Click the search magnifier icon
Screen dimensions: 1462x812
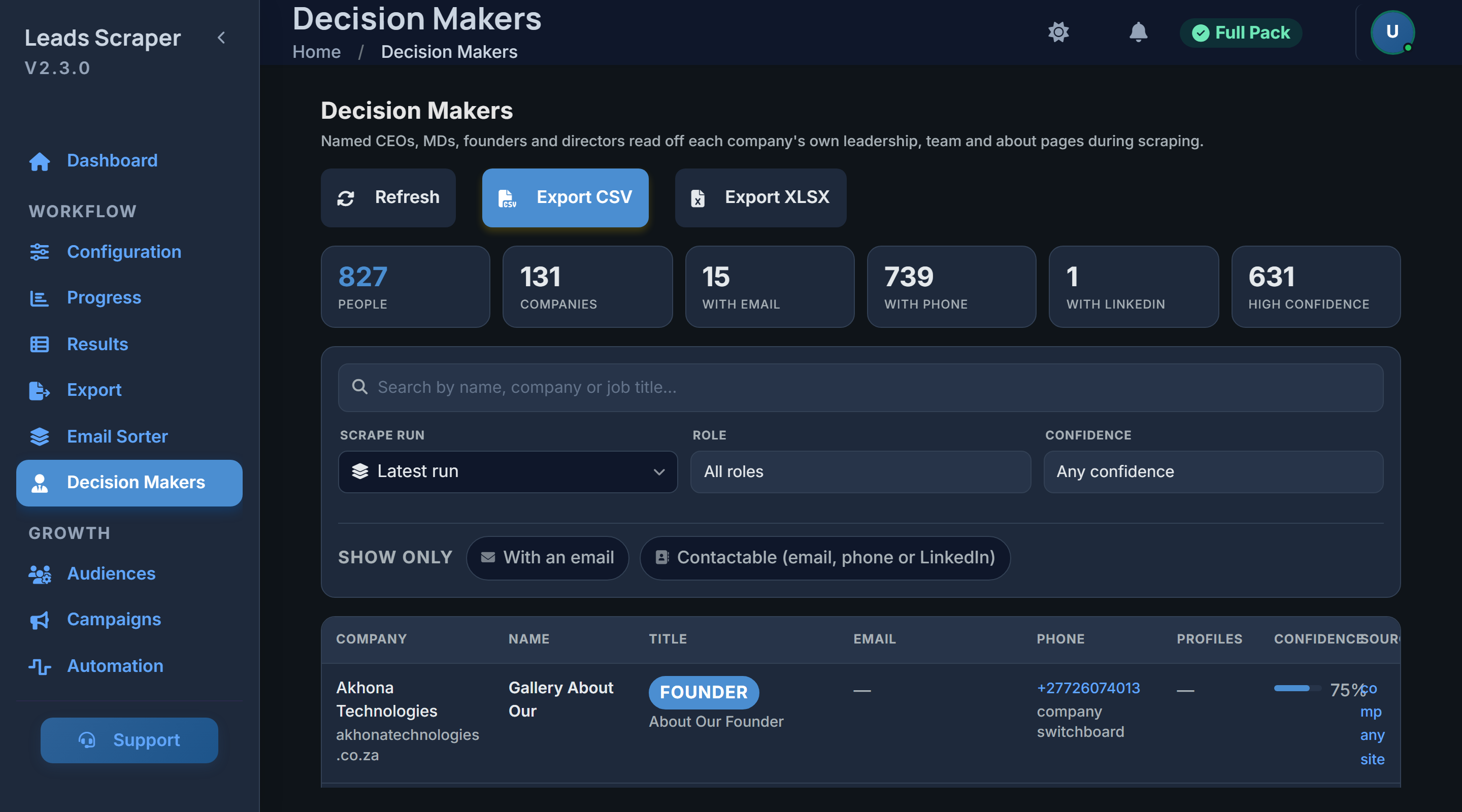pos(359,387)
